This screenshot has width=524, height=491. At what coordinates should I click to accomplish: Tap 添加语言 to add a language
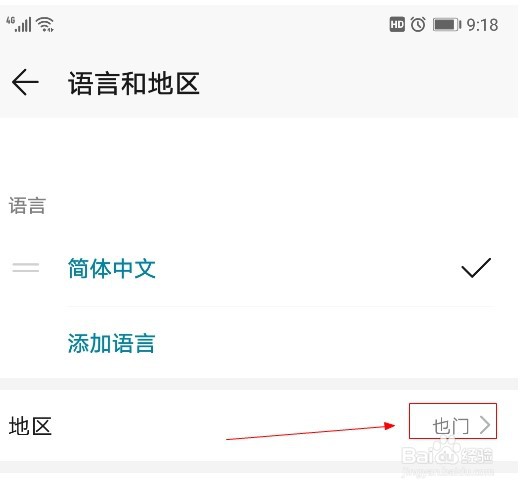point(111,343)
